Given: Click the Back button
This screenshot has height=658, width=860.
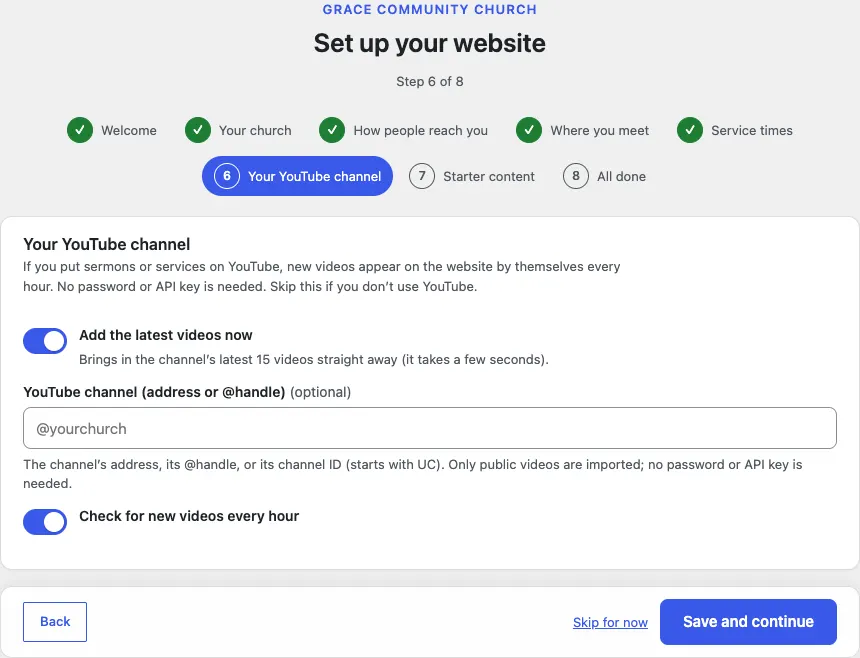Looking at the screenshot, I should click(x=55, y=622).
